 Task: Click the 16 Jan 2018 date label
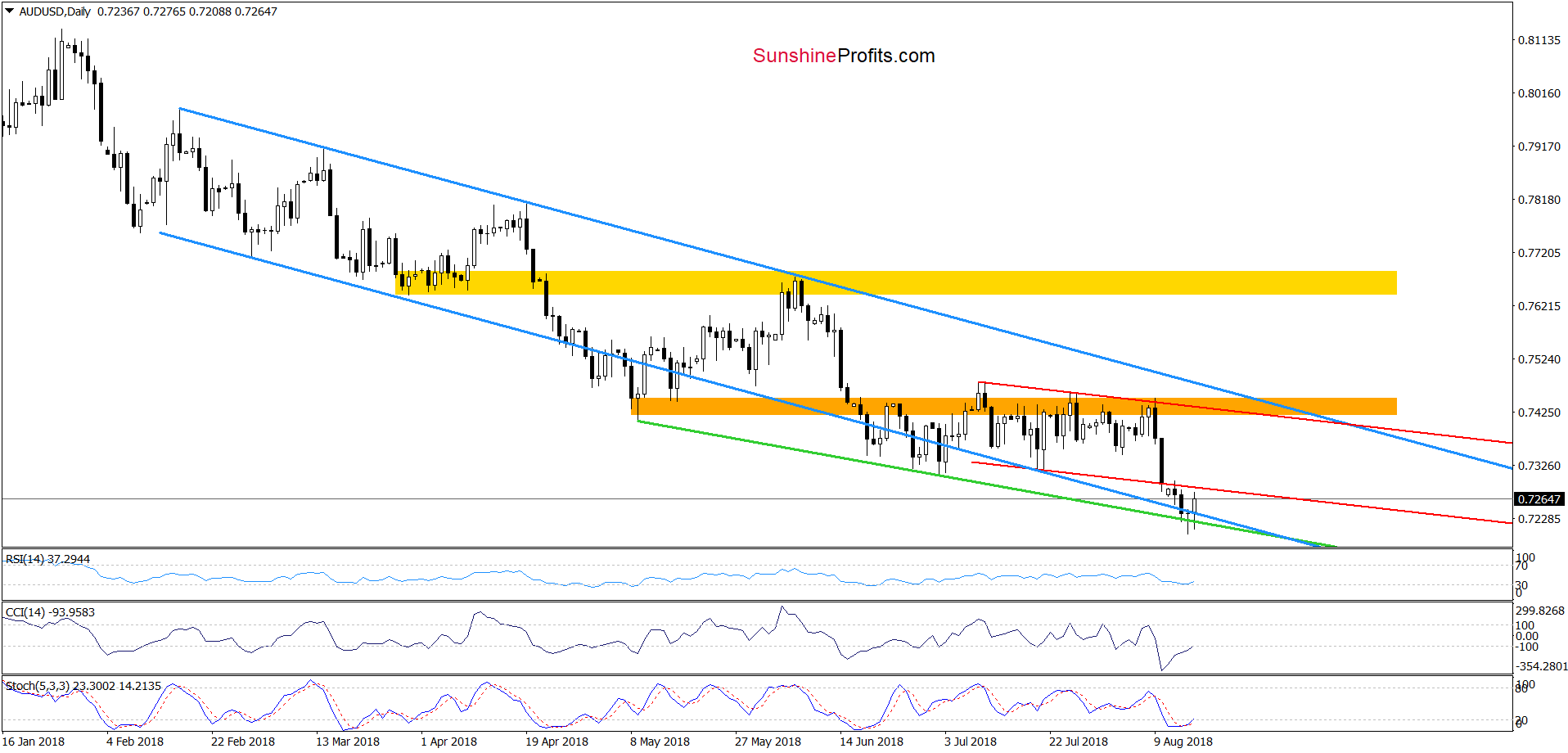click(34, 742)
